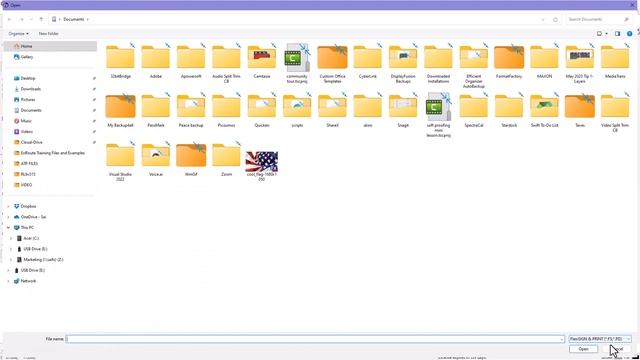
Task: Select Home in navigation pane
Action: [51, 46]
